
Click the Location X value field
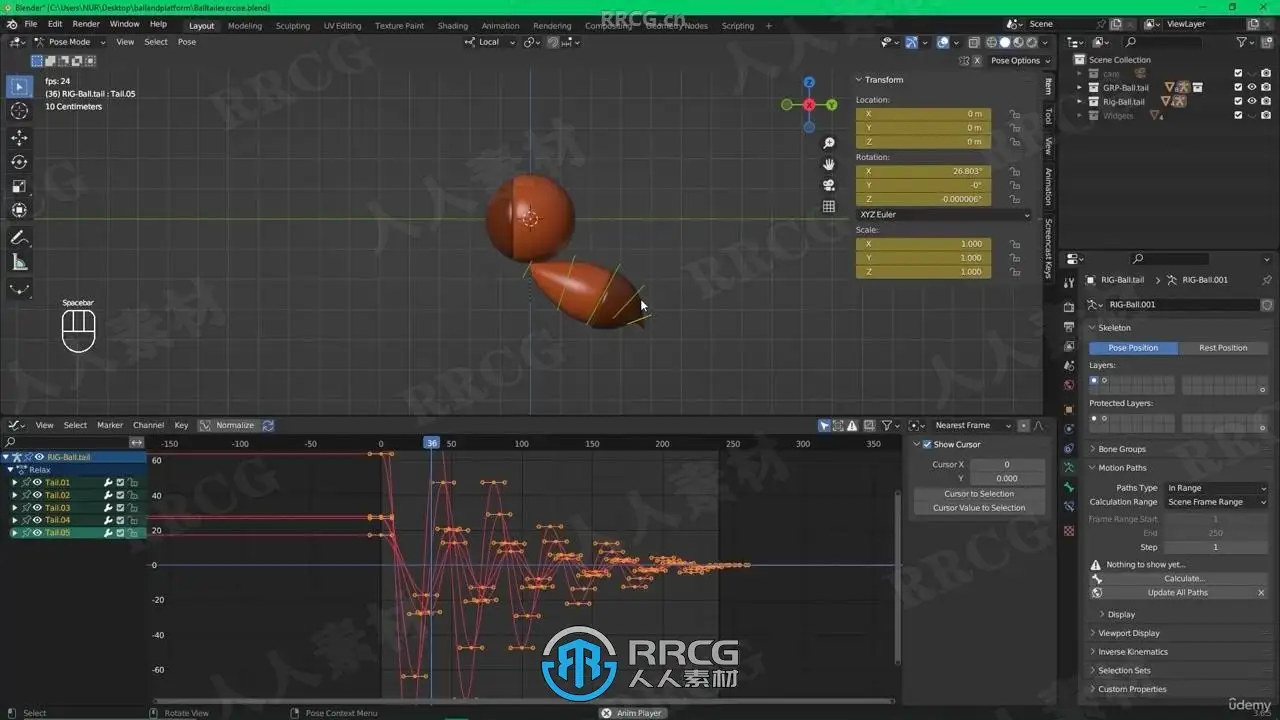tap(923, 114)
